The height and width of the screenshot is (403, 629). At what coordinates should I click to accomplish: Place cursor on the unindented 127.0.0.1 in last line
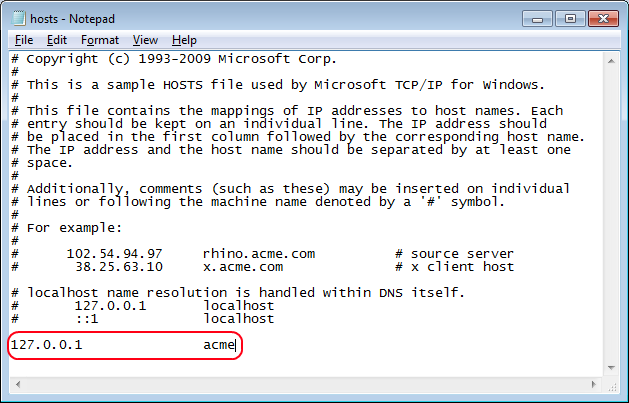coord(46,346)
